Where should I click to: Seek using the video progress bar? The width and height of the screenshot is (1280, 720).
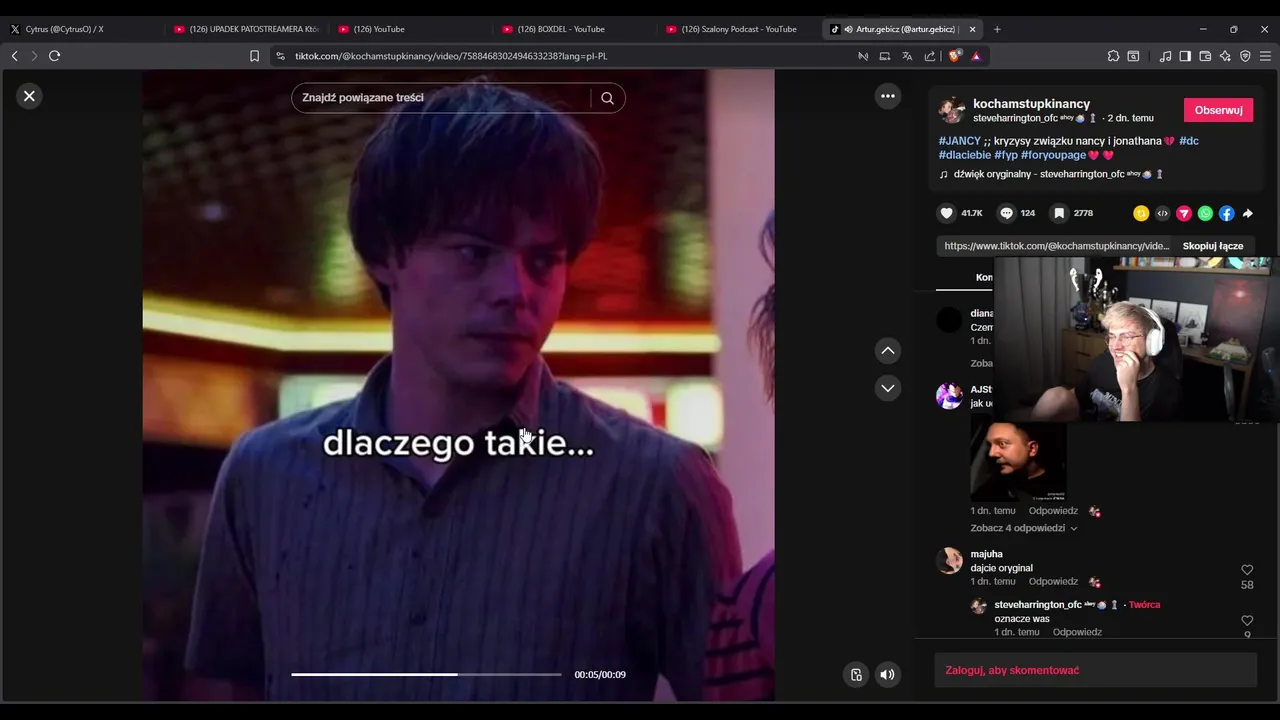pyautogui.click(x=426, y=674)
